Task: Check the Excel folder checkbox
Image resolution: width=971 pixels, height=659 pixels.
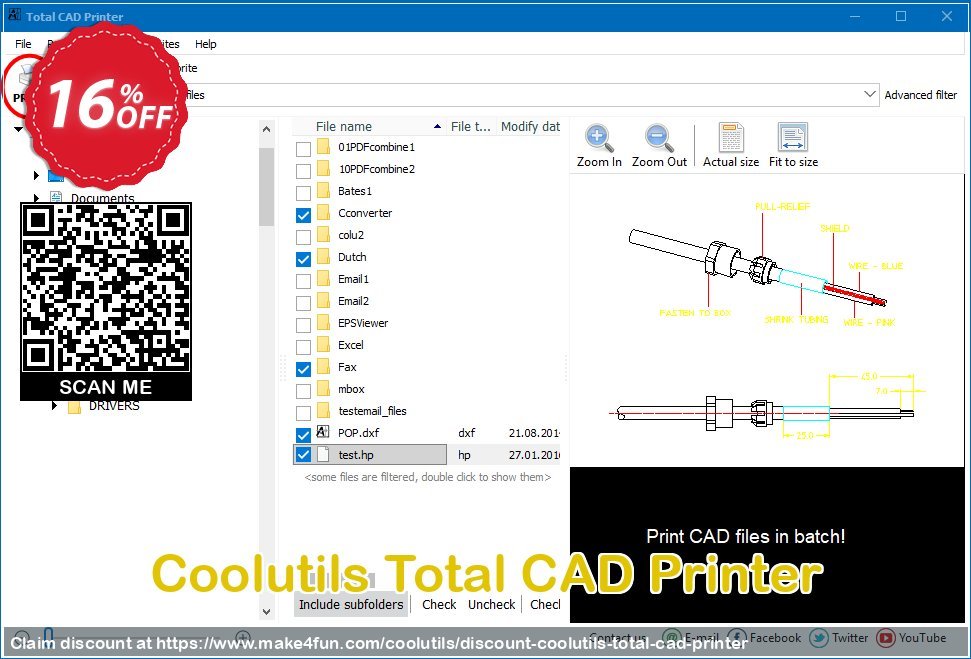Action: tap(303, 347)
